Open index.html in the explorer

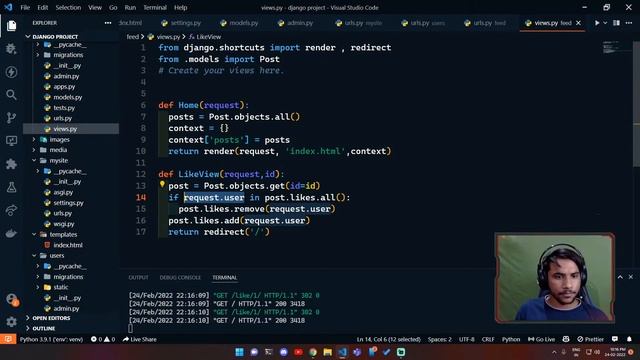[68, 245]
